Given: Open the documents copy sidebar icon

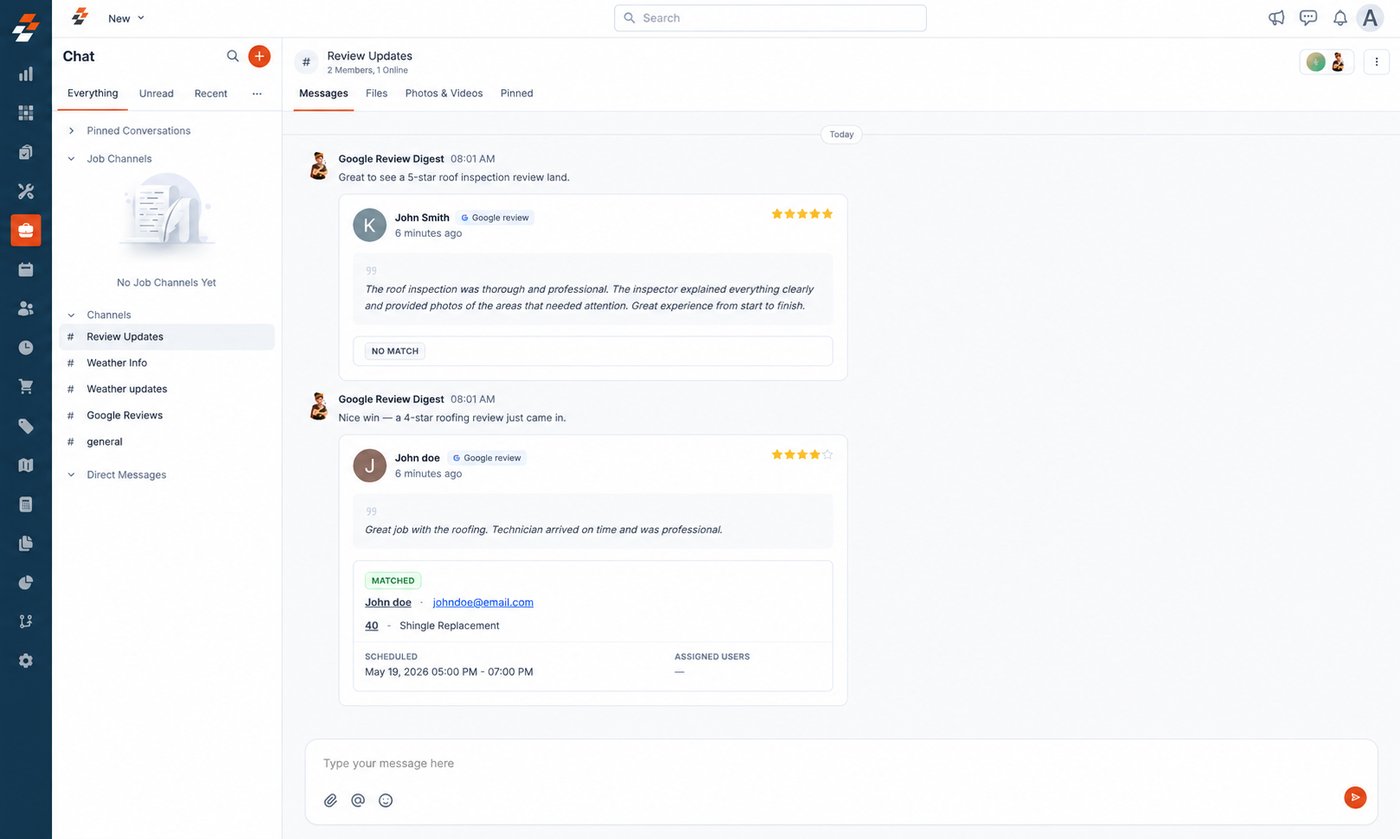Looking at the screenshot, I should [26, 543].
